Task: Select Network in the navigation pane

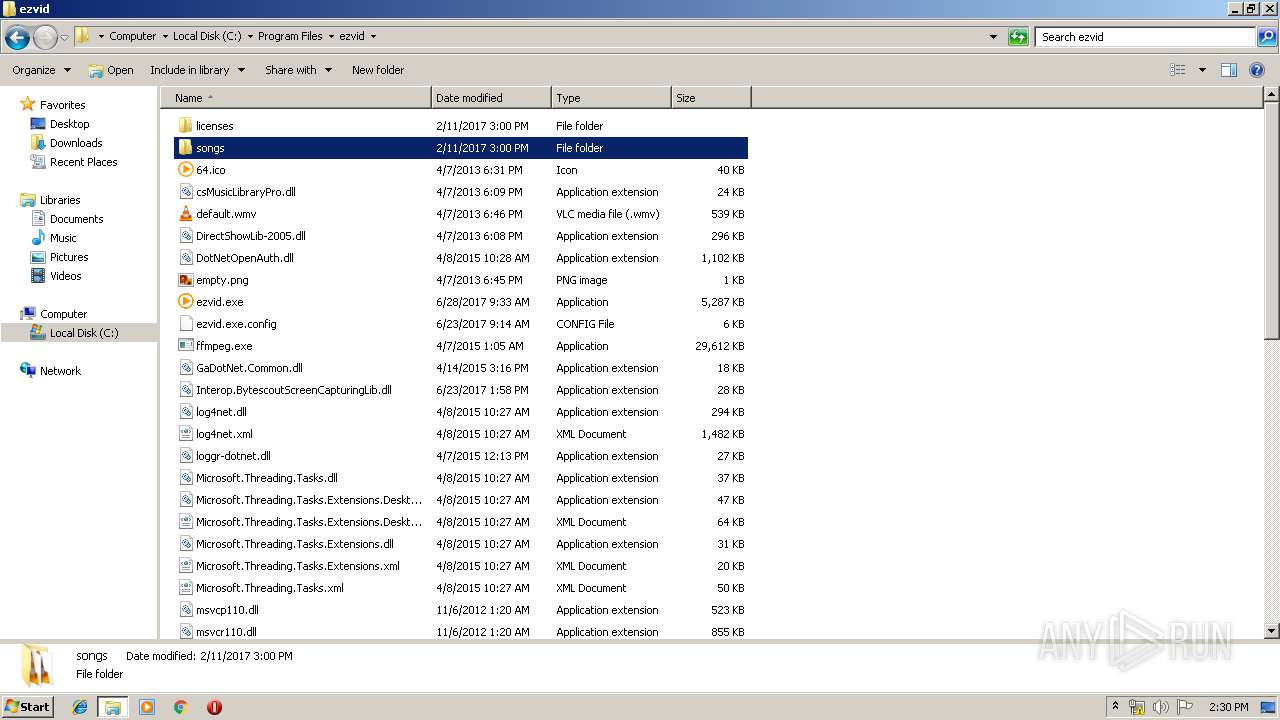Action: [60, 371]
